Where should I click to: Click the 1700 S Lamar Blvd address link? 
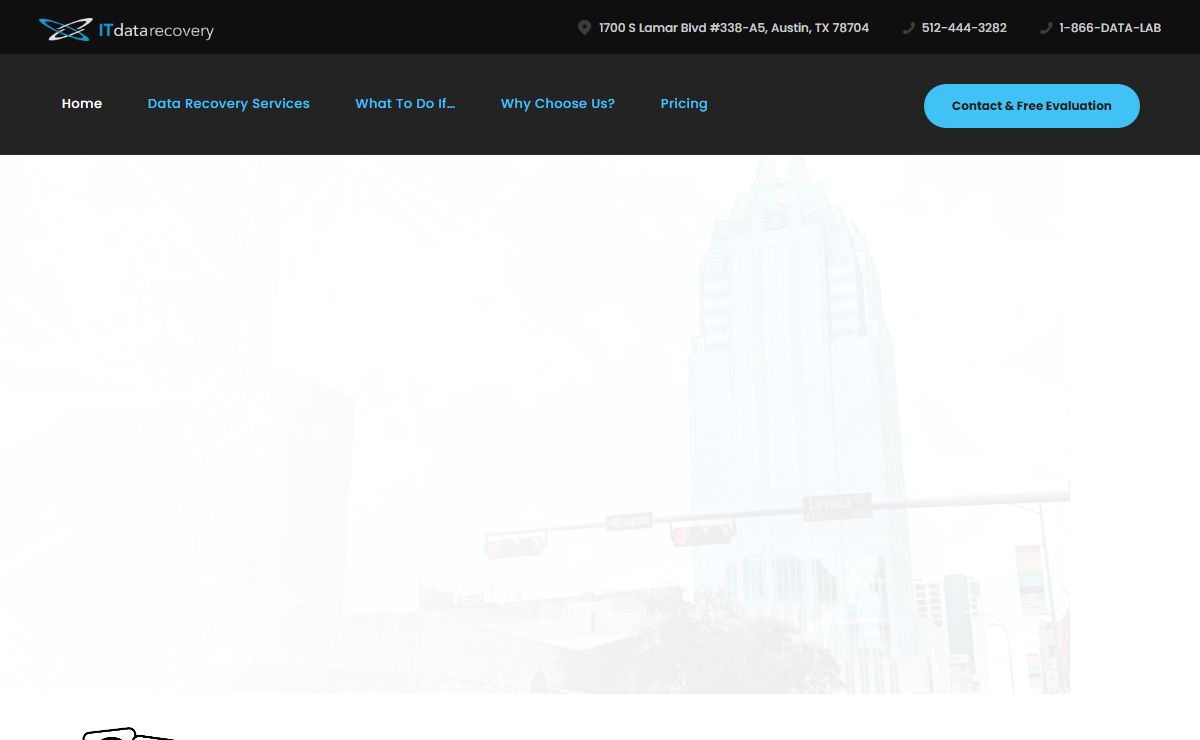point(733,28)
